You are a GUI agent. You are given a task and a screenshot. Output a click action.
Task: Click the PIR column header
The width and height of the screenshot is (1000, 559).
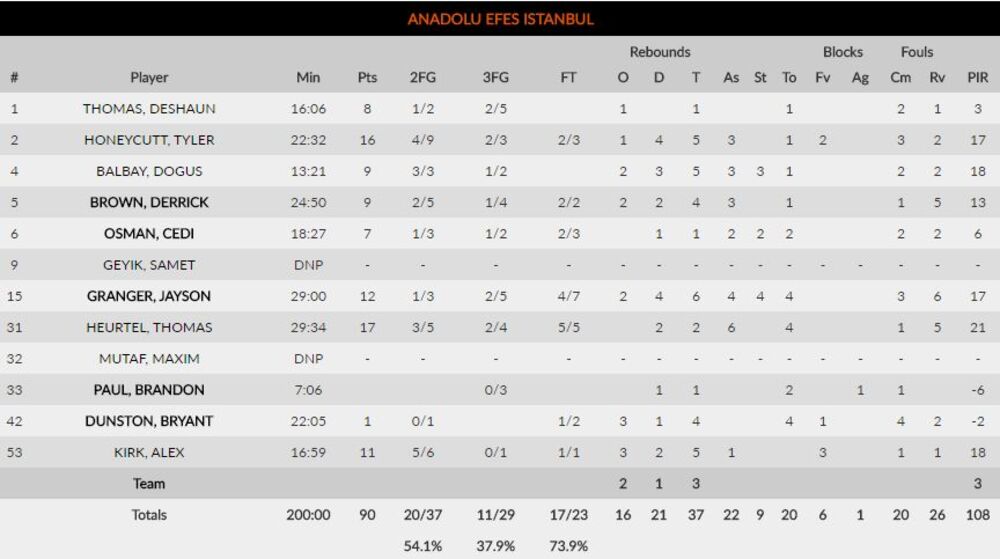tap(977, 77)
